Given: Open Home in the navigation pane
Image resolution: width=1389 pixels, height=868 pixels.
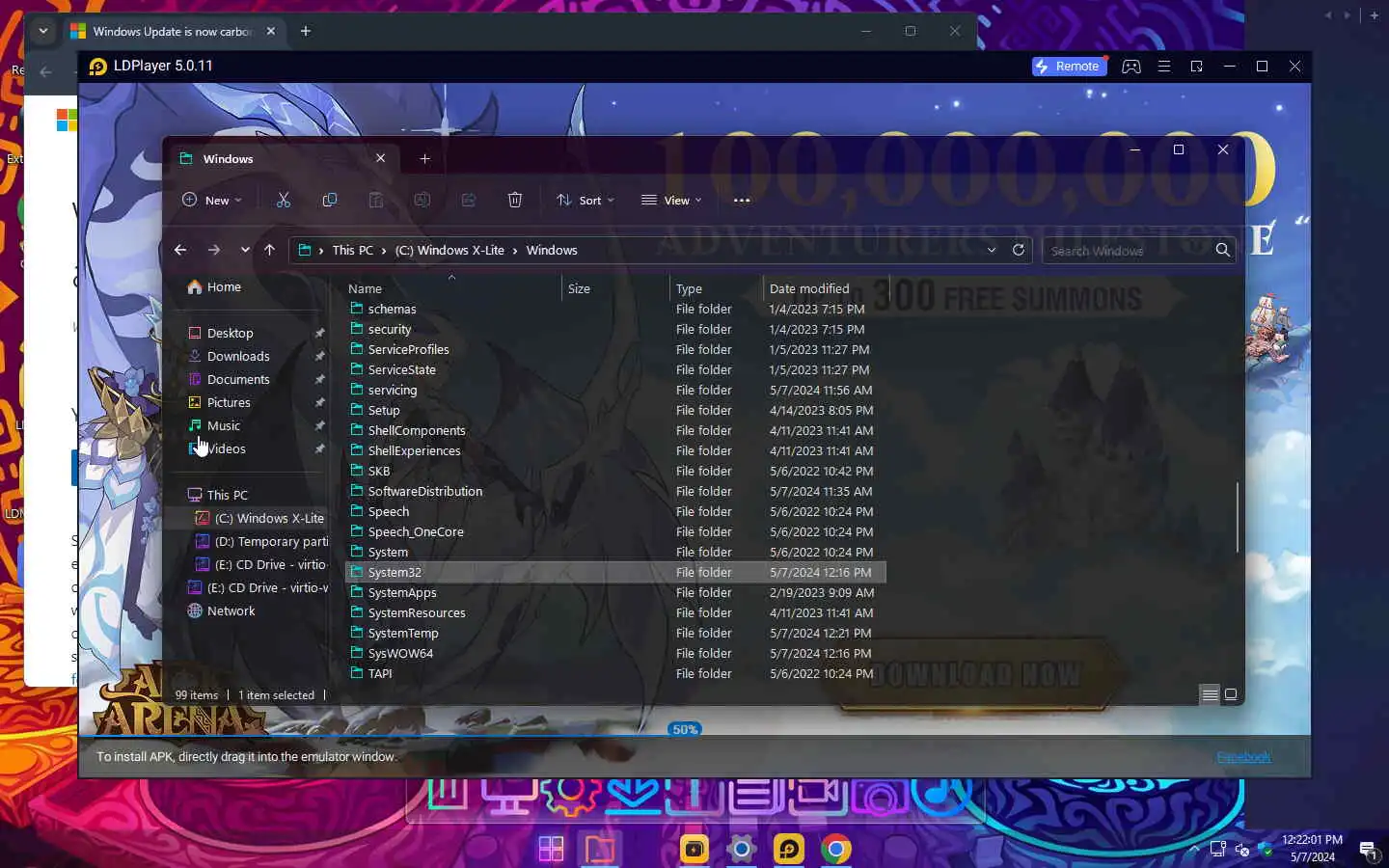Looking at the screenshot, I should [214, 286].
